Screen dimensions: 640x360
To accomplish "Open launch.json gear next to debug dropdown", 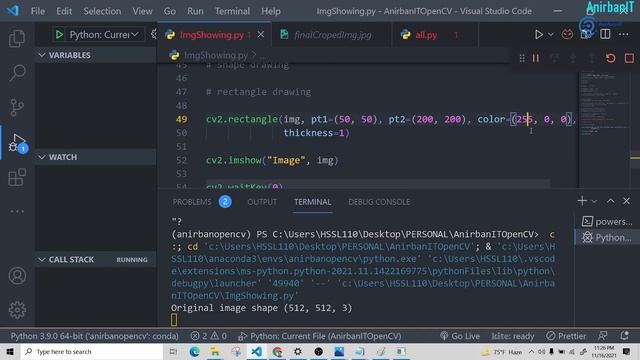I will click(x=153, y=35).
